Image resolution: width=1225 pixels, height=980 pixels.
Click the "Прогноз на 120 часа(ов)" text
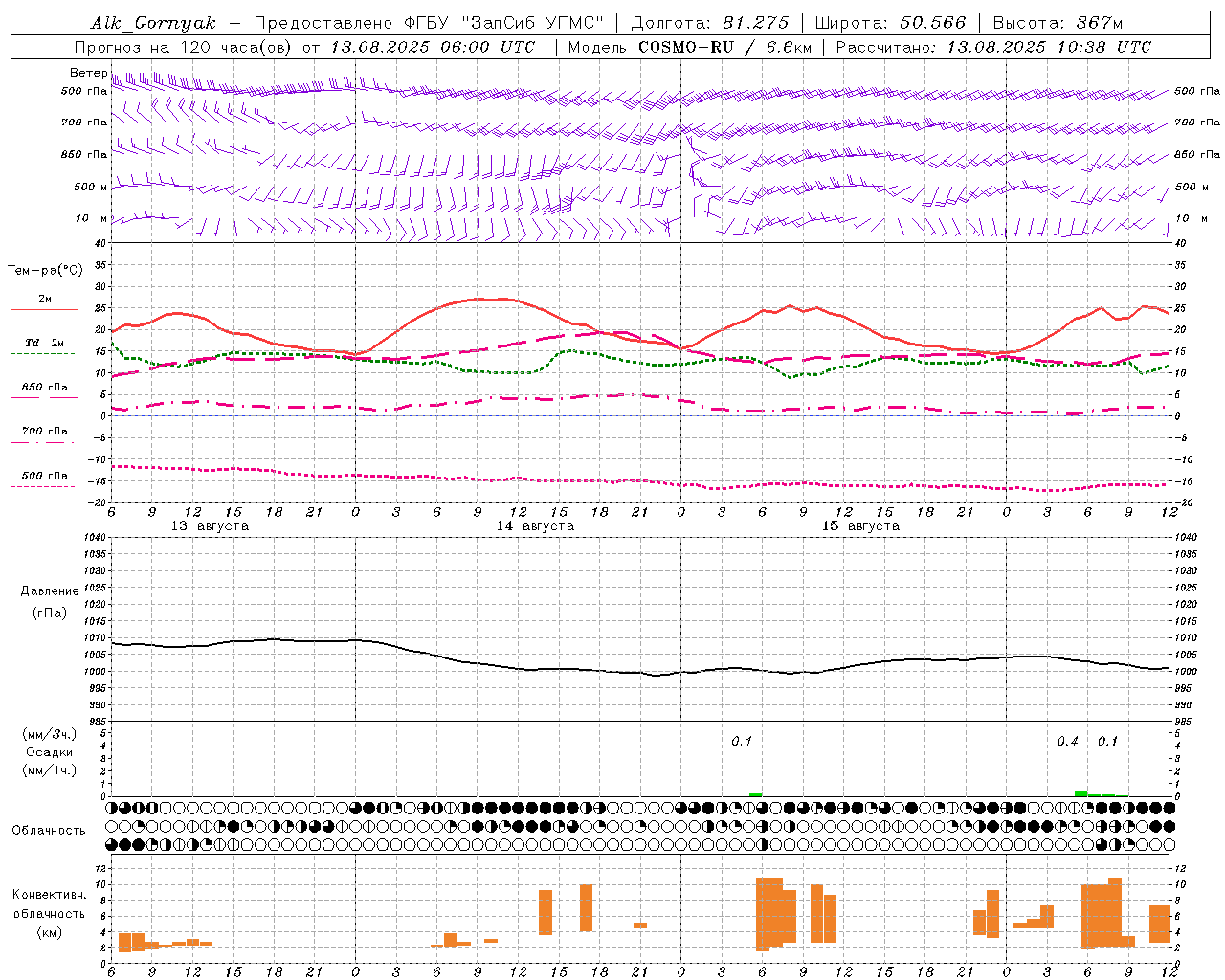184,47
